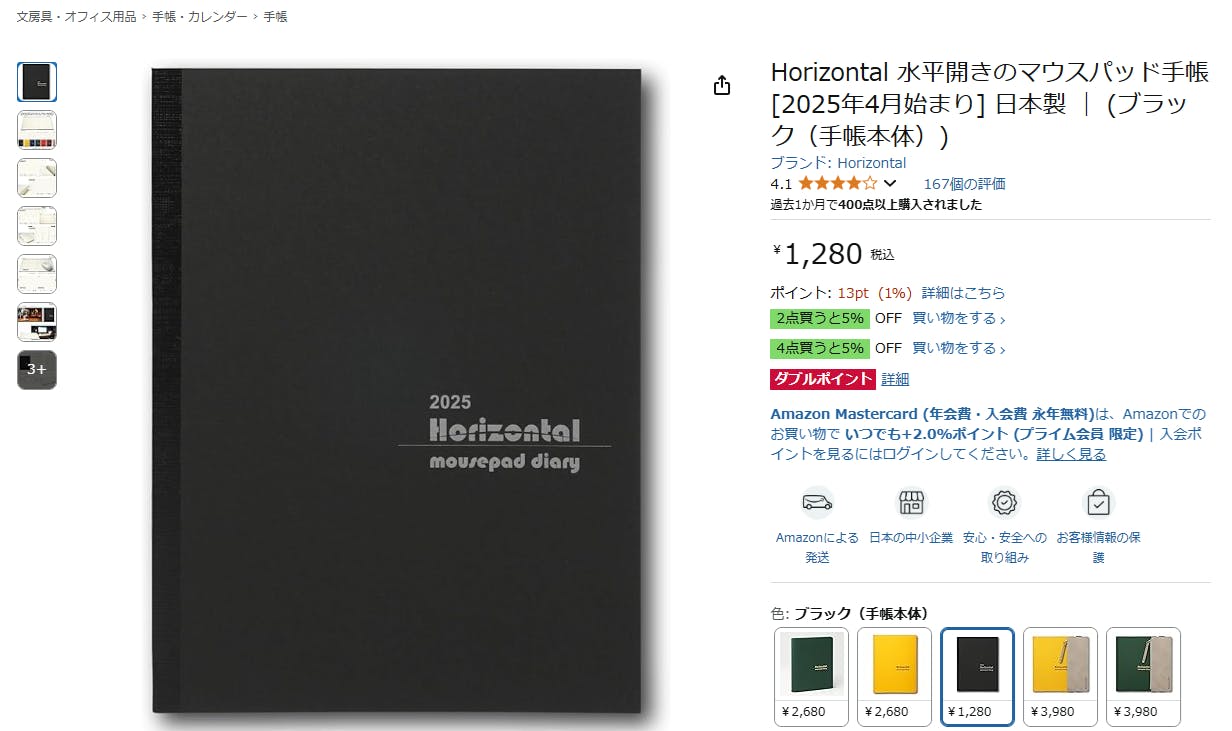Select the black ¥1,280 color option
The height and width of the screenshot is (731, 1232).
(x=978, y=676)
